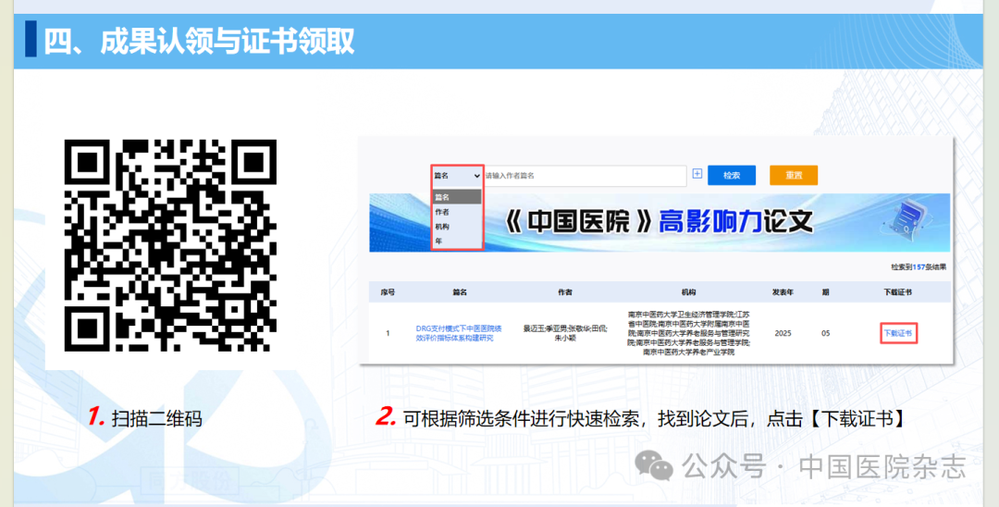This screenshot has height=507, width=999.
Task: Click the 05 issue cell
Action: [826, 333]
